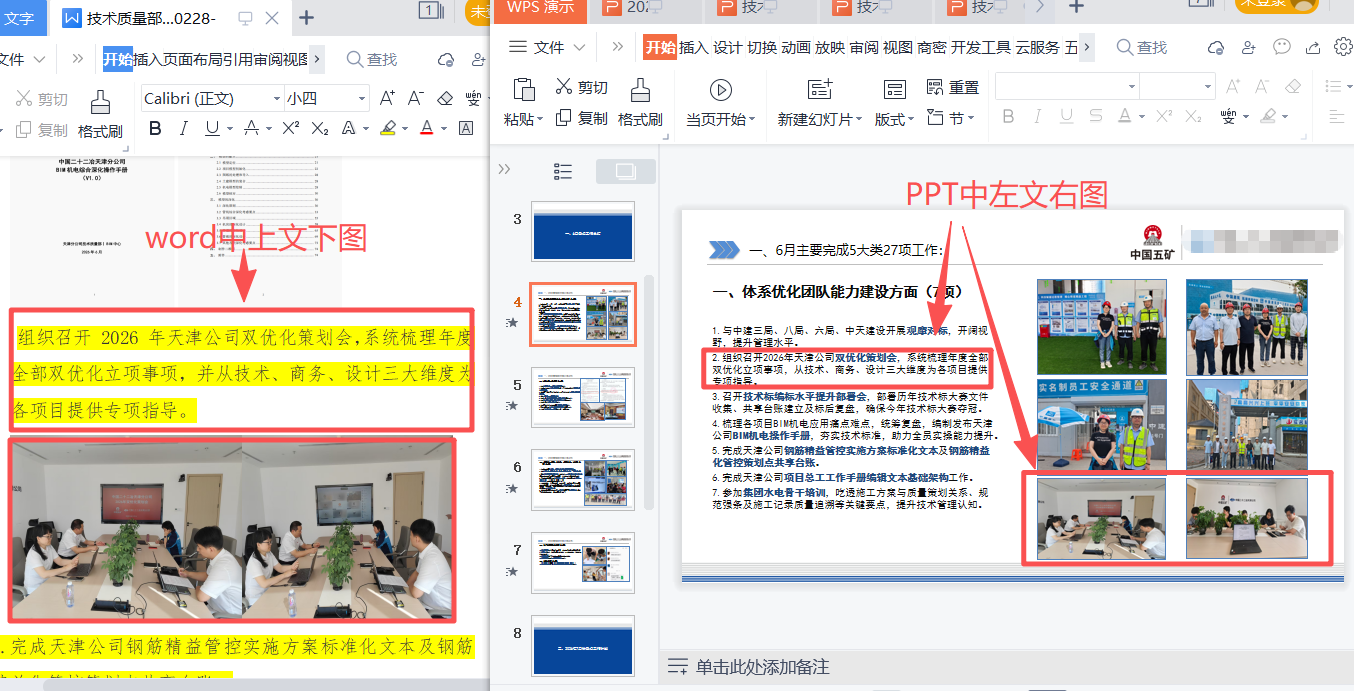Select 开始 tab in Word ribbon
The width and height of the screenshot is (1354, 691).
pyautogui.click(x=117, y=59)
